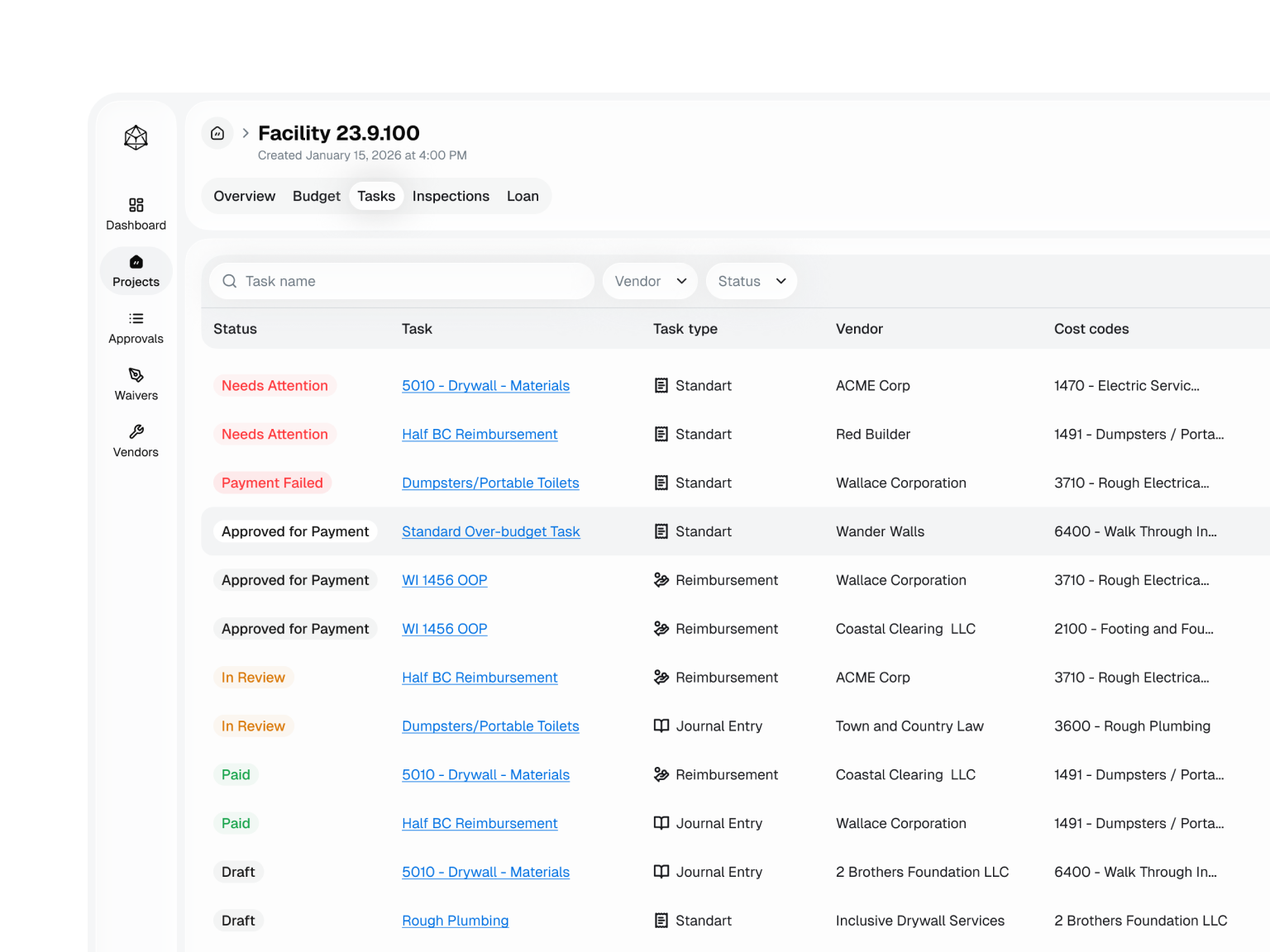
Task: Click the Wander Walls vendor cell
Action: pos(880,532)
